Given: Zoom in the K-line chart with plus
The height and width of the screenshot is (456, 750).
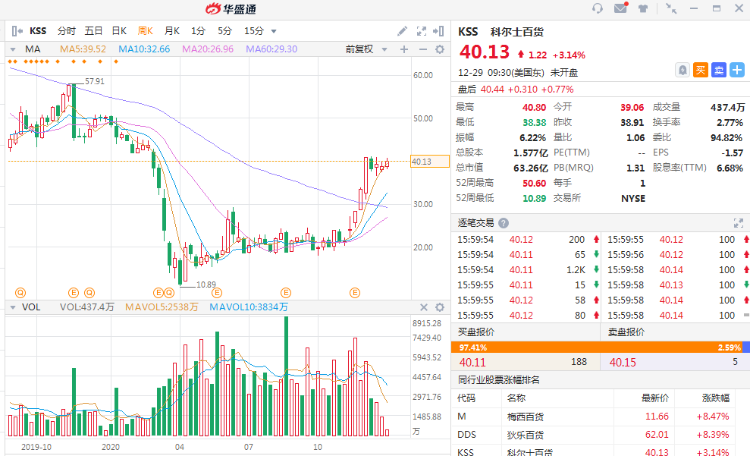Looking at the screenshot, I should click(404, 49).
